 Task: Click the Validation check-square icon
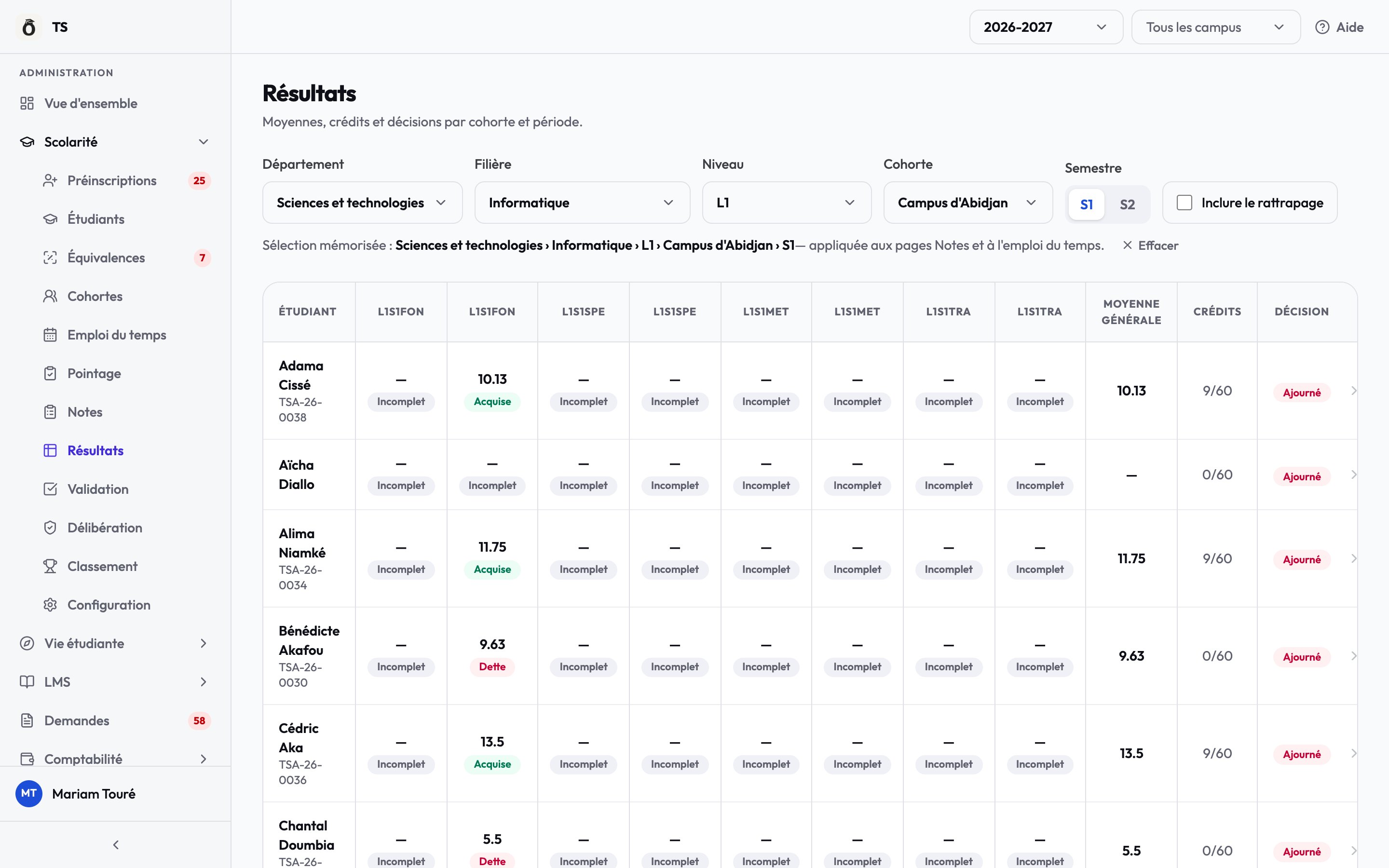[50, 489]
